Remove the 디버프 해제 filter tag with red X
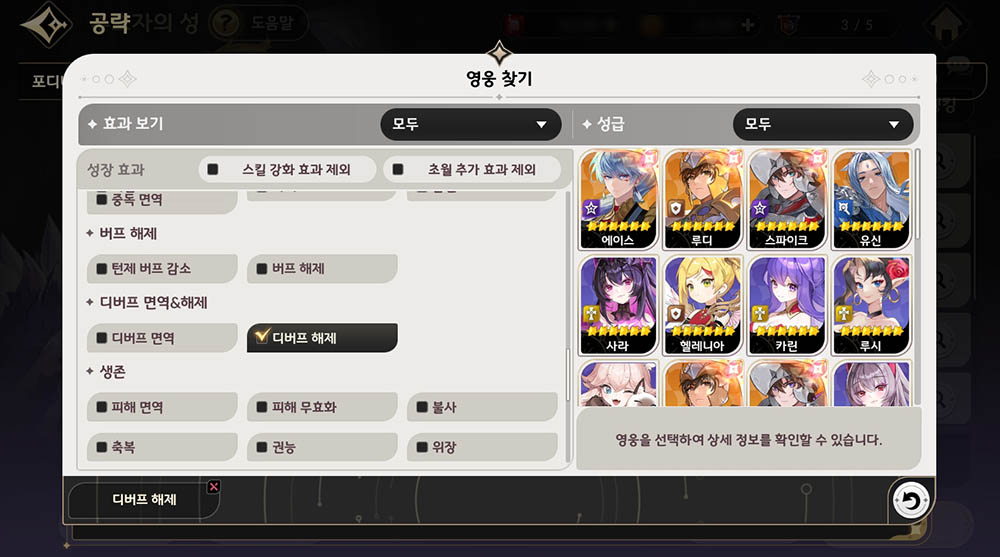The image size is (1000, 557). [214, 487]
